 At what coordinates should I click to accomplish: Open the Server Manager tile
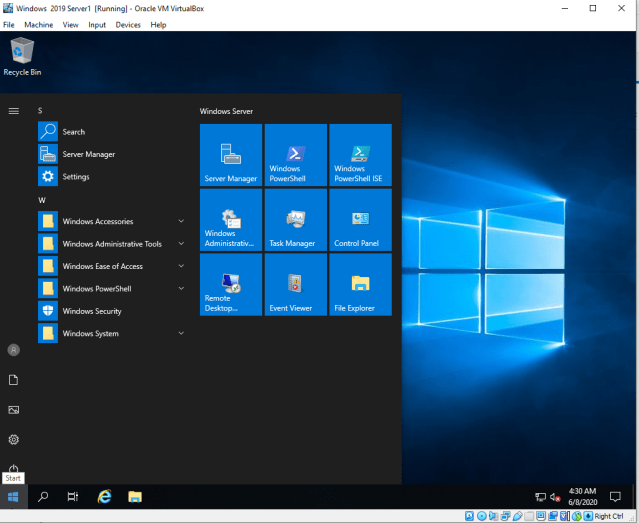pos(231,155)
